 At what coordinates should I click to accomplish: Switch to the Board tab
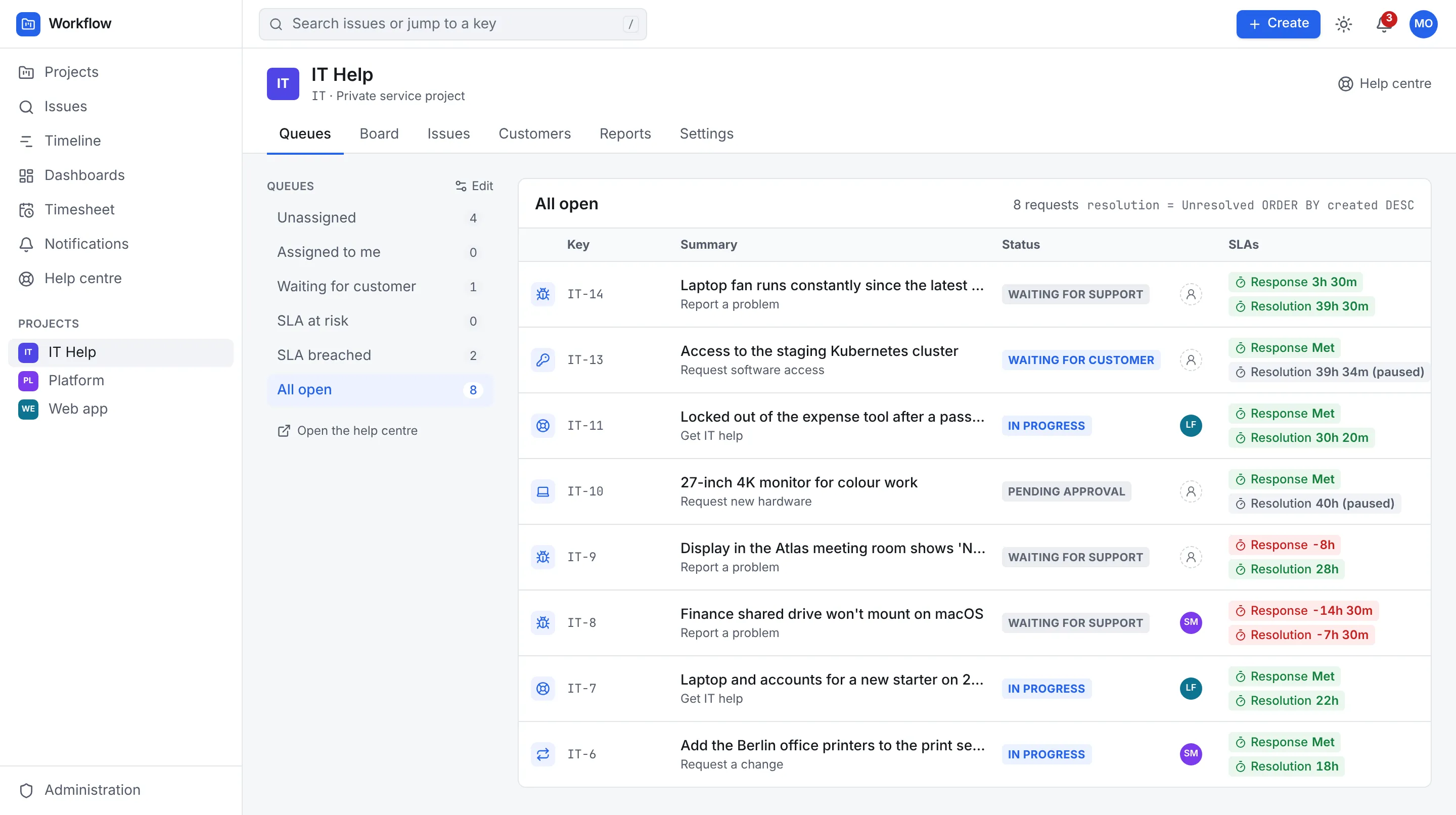point(379,133)
